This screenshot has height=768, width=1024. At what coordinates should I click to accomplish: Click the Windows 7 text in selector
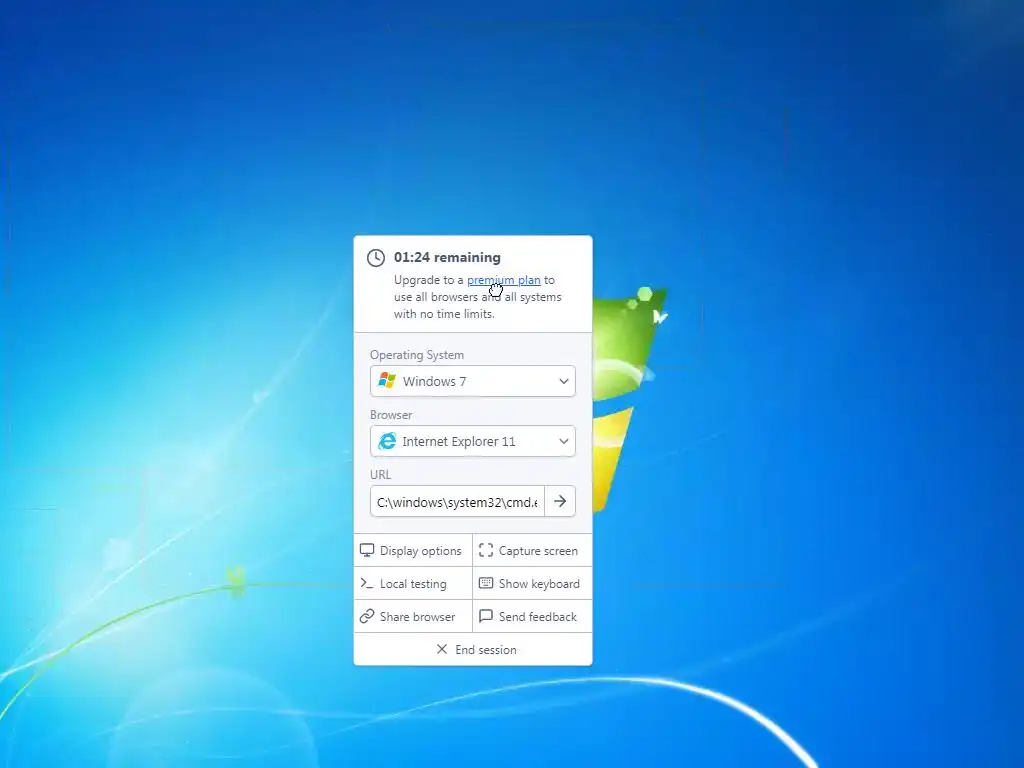click(x=434, y=381)
